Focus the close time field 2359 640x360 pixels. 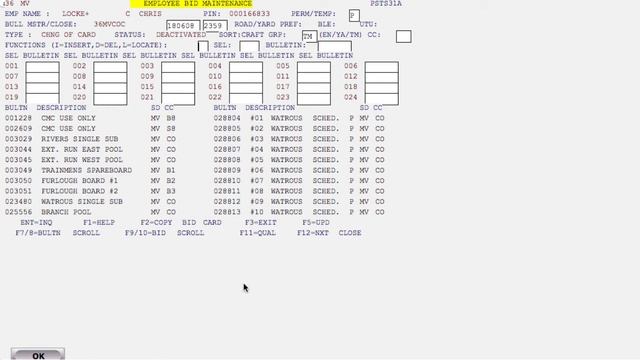pyautogui.click(x=215, y=25)
